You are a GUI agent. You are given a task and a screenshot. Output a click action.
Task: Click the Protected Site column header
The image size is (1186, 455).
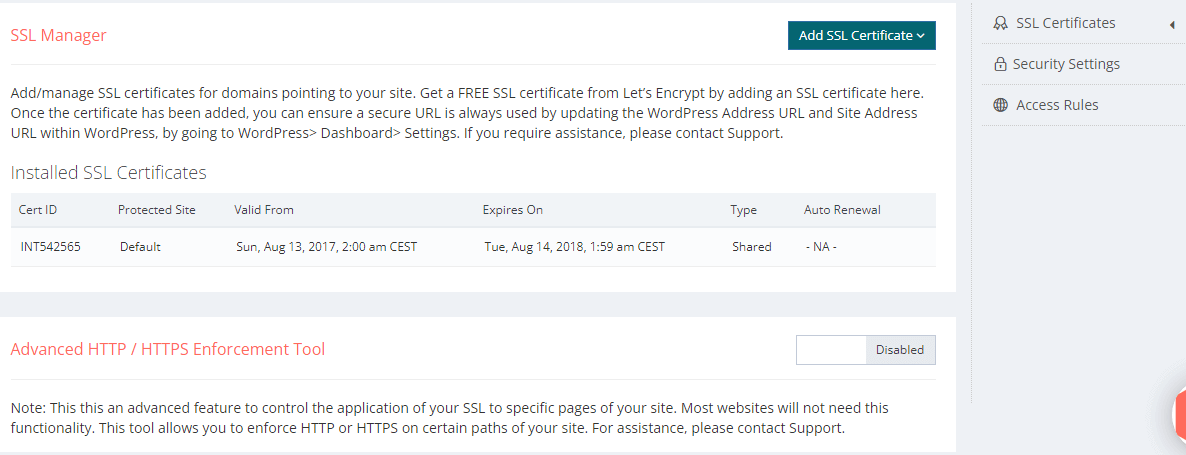coord(157,210)
